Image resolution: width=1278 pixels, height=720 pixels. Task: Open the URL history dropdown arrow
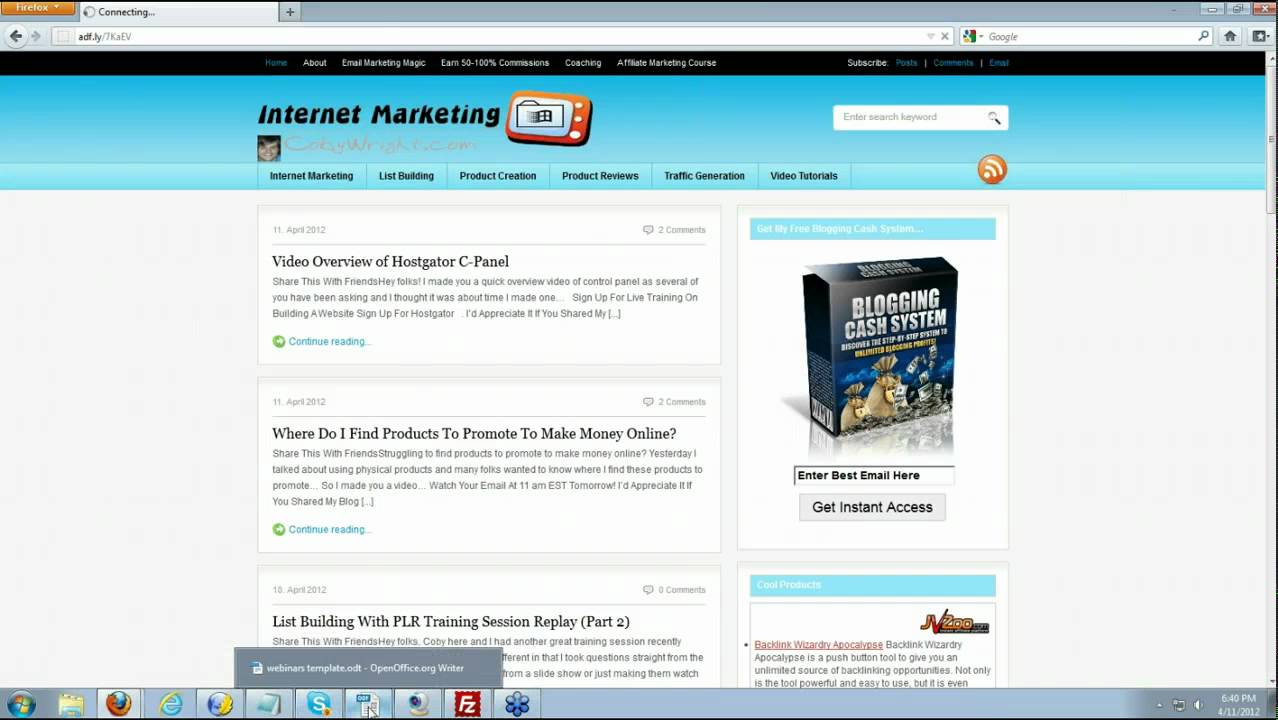pyautogui.click(x=931, y=36)
